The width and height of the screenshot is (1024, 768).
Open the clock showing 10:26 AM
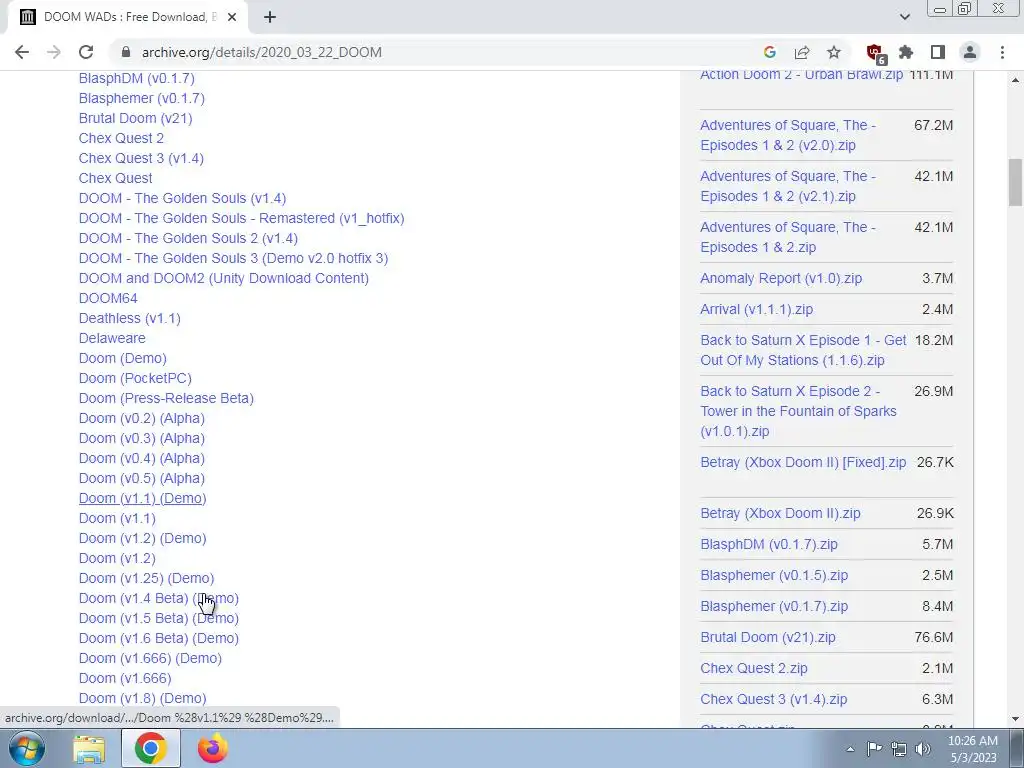click(x=973, y=749)
